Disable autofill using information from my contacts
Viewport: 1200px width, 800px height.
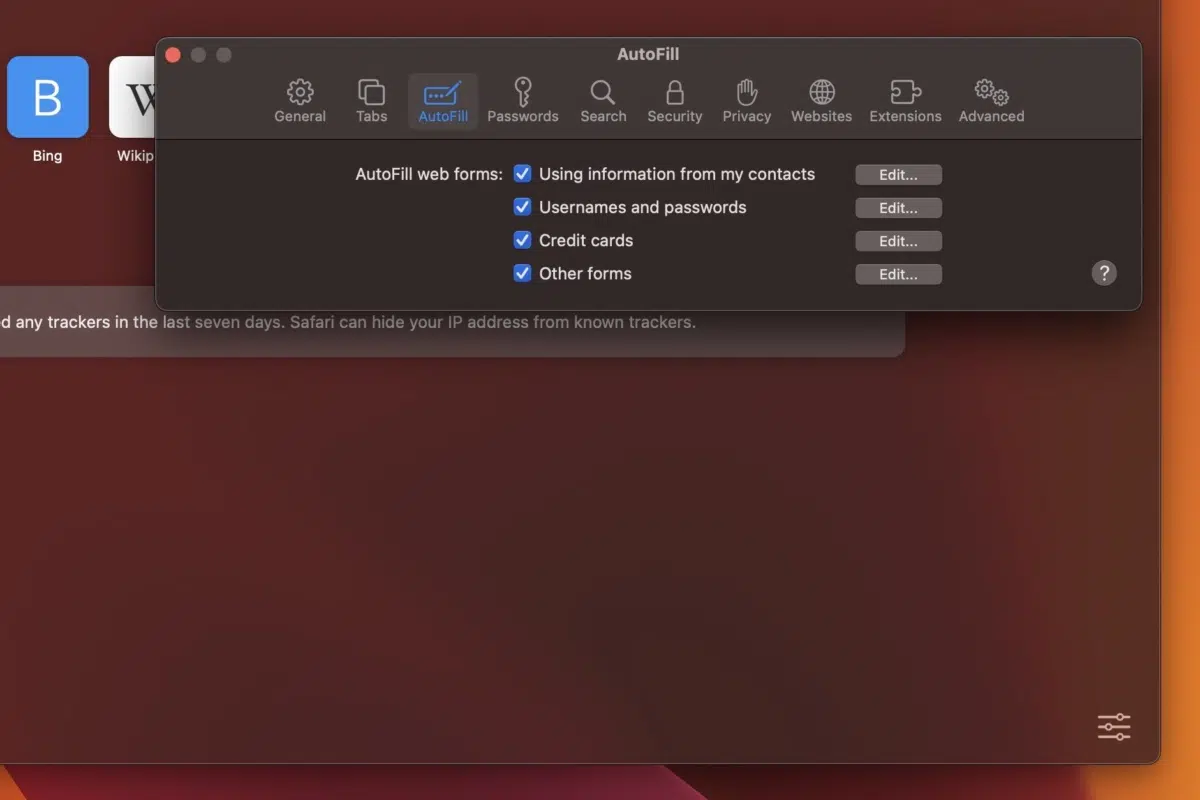click(522, 173)
